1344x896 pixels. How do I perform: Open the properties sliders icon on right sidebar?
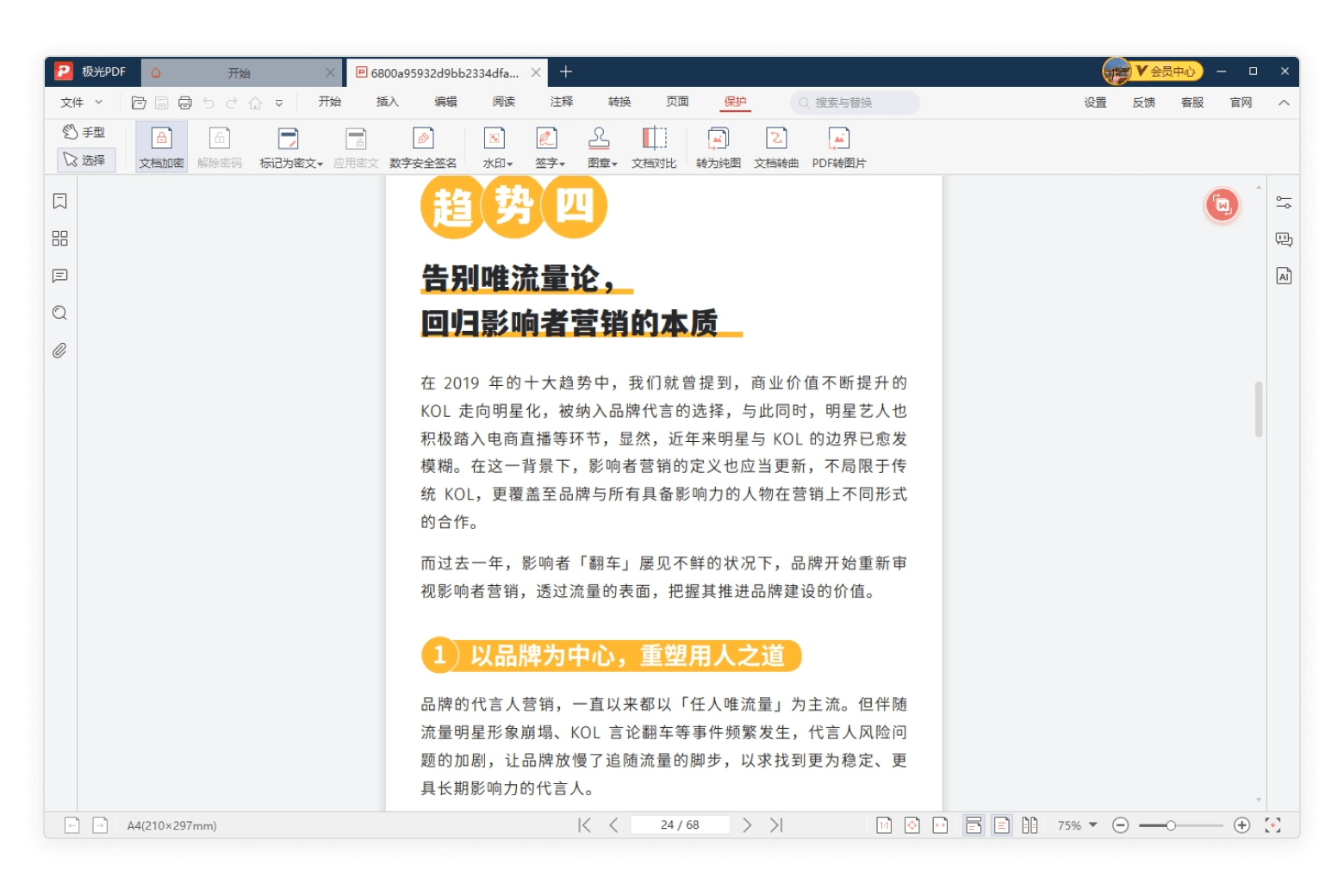[x=1284, y=202]
